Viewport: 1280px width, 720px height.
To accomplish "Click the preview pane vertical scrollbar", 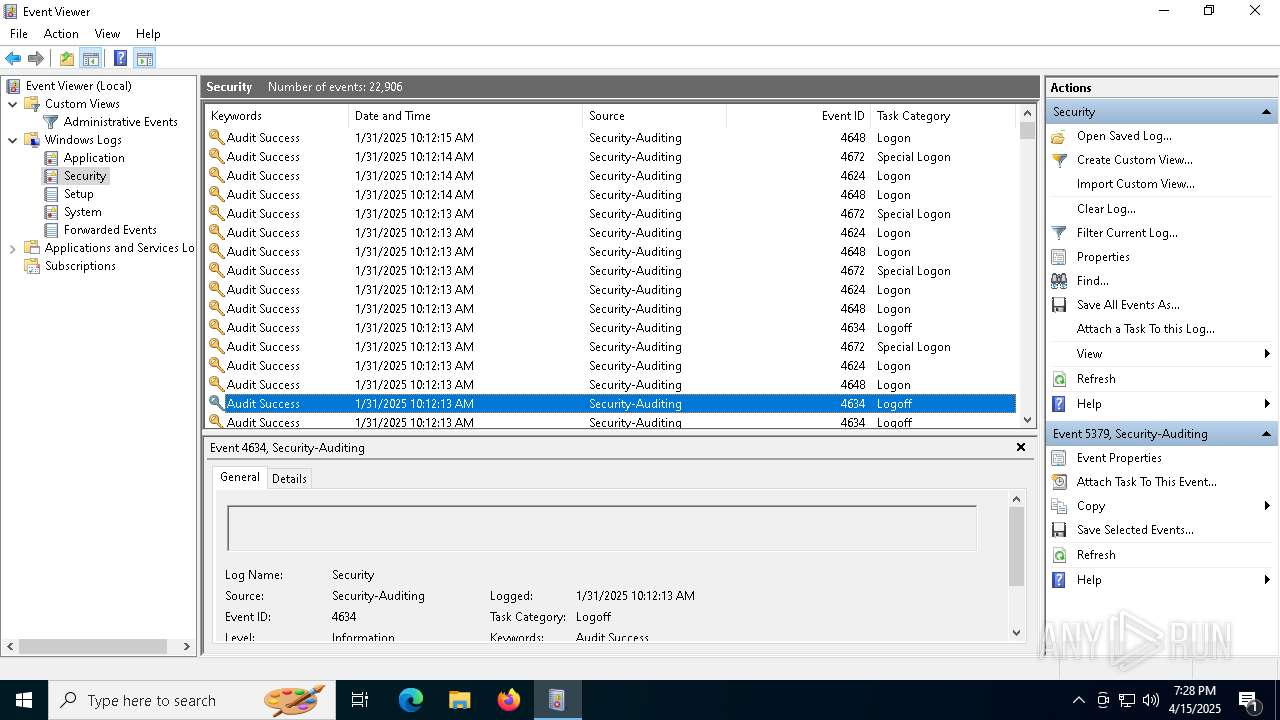I will 1017,565.
